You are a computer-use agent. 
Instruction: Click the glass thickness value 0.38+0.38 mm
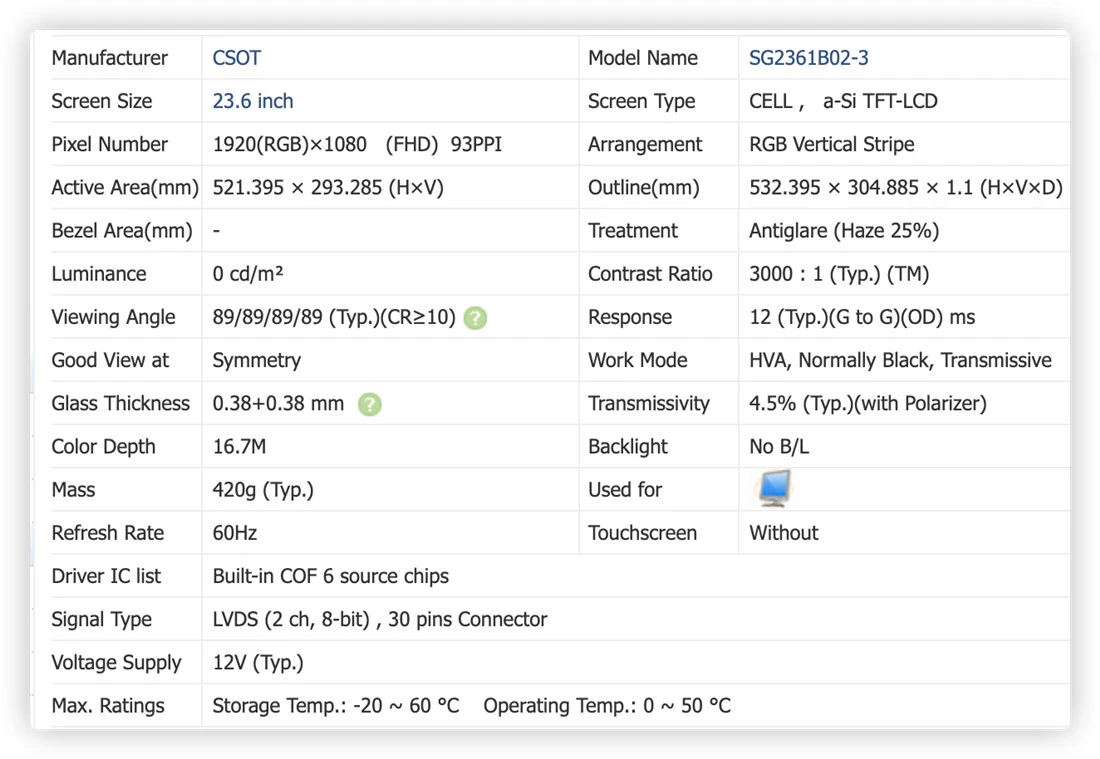pos(278,403)
